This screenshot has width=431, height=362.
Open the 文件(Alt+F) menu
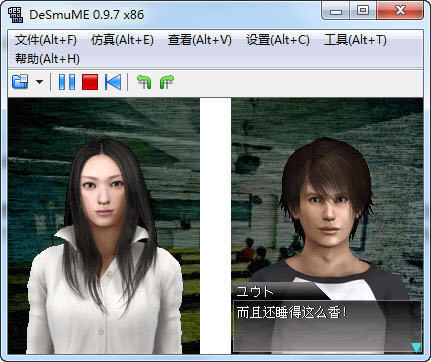point(46,40)
